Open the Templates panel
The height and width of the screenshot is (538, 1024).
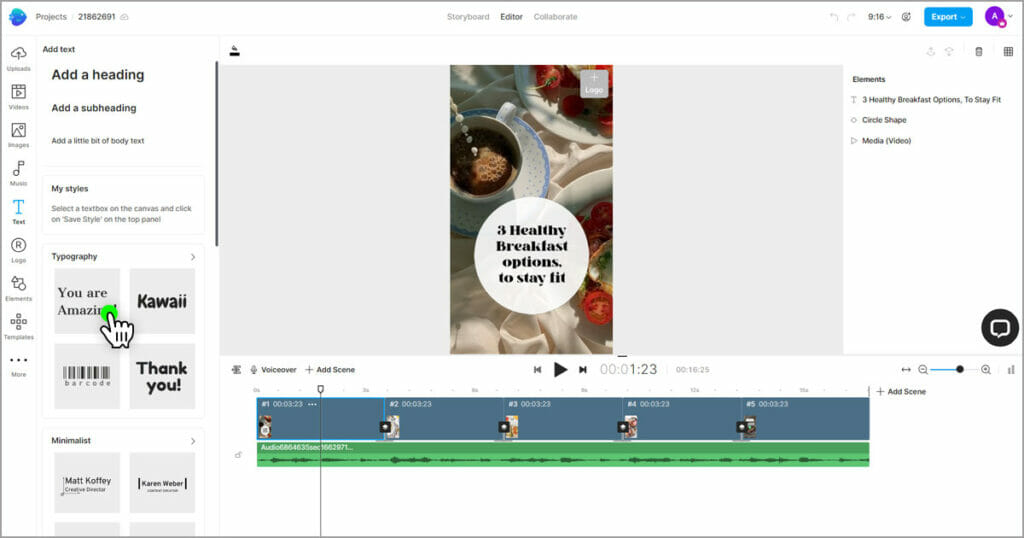point(18,326)
